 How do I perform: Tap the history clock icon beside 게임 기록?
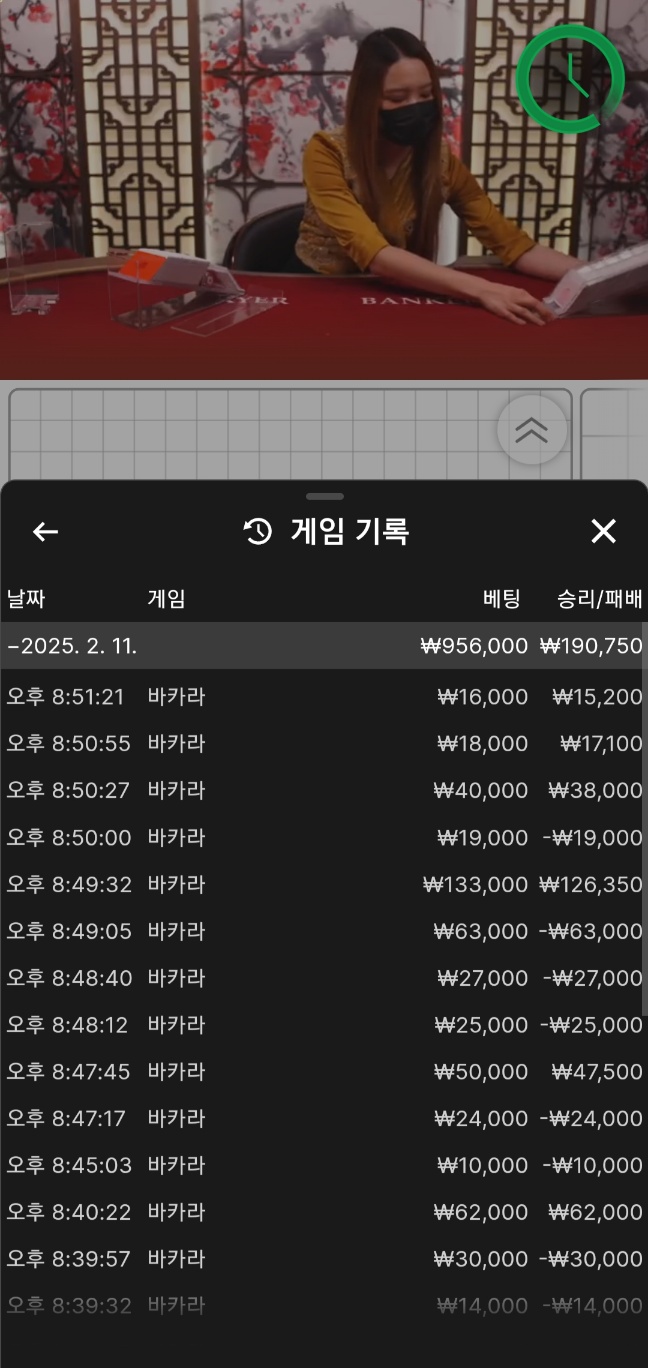pyautogui.click(x=258, y=532)
